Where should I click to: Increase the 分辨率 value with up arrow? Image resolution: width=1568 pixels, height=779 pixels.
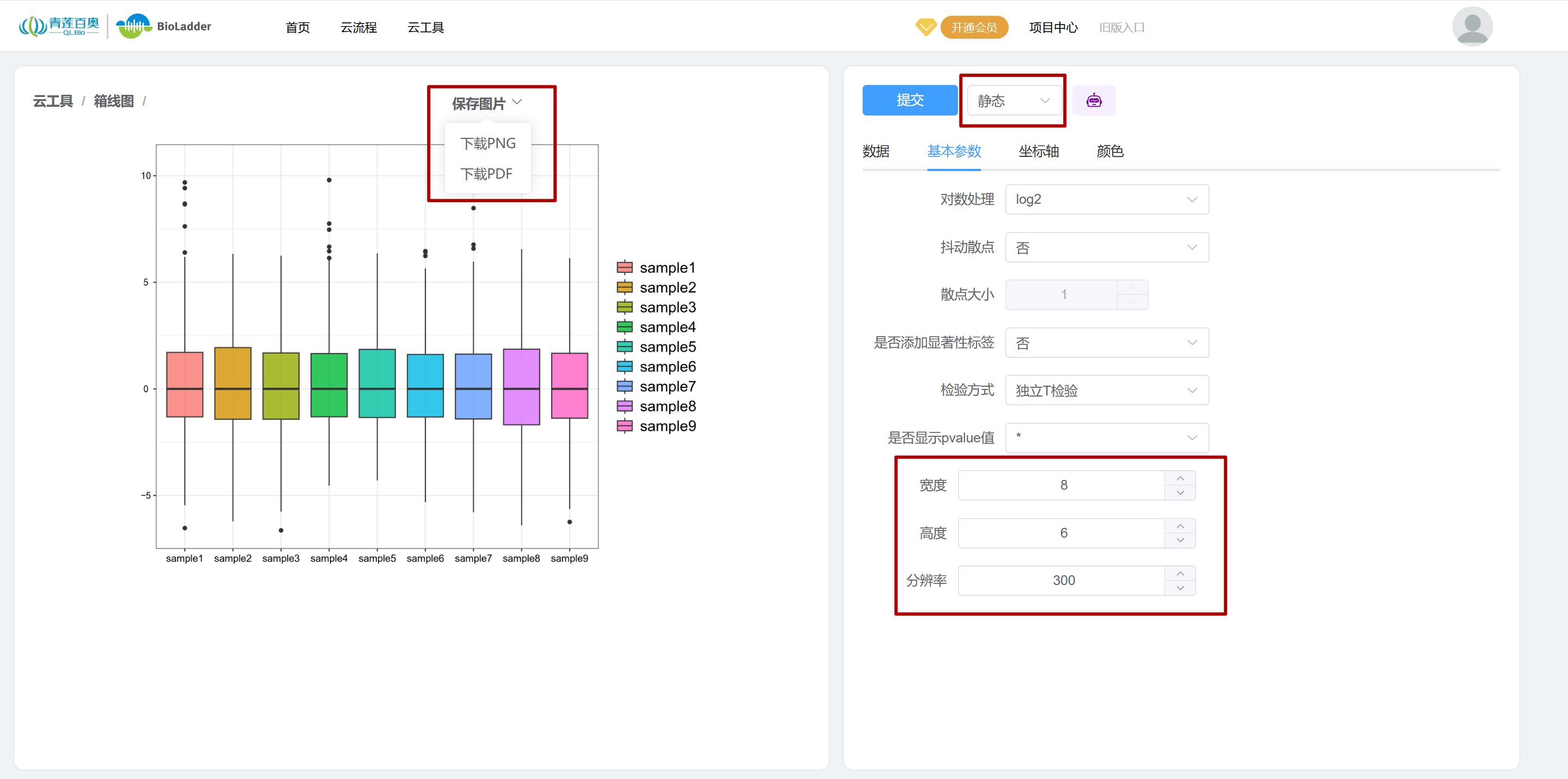[x=1180, y=573]
